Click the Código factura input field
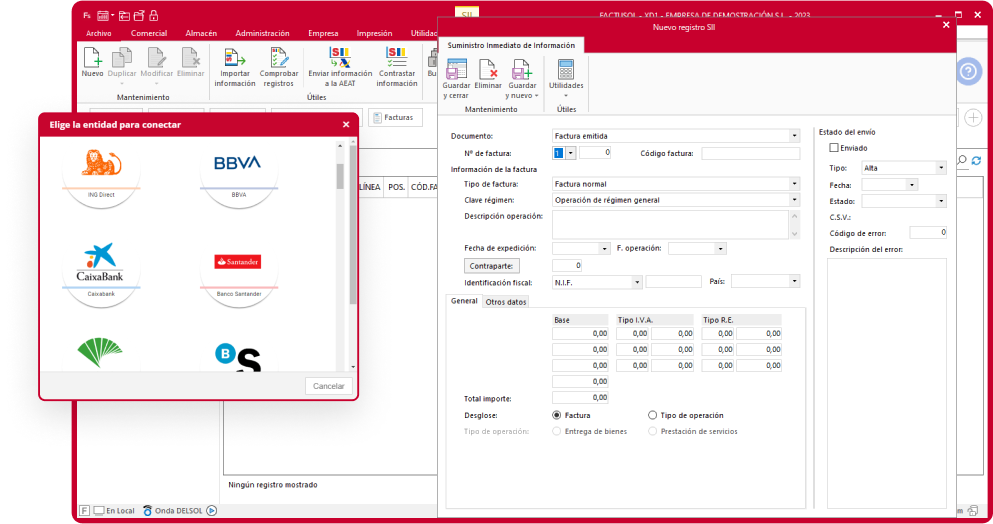This screenshot has width=993, height=524. (750, 153)
